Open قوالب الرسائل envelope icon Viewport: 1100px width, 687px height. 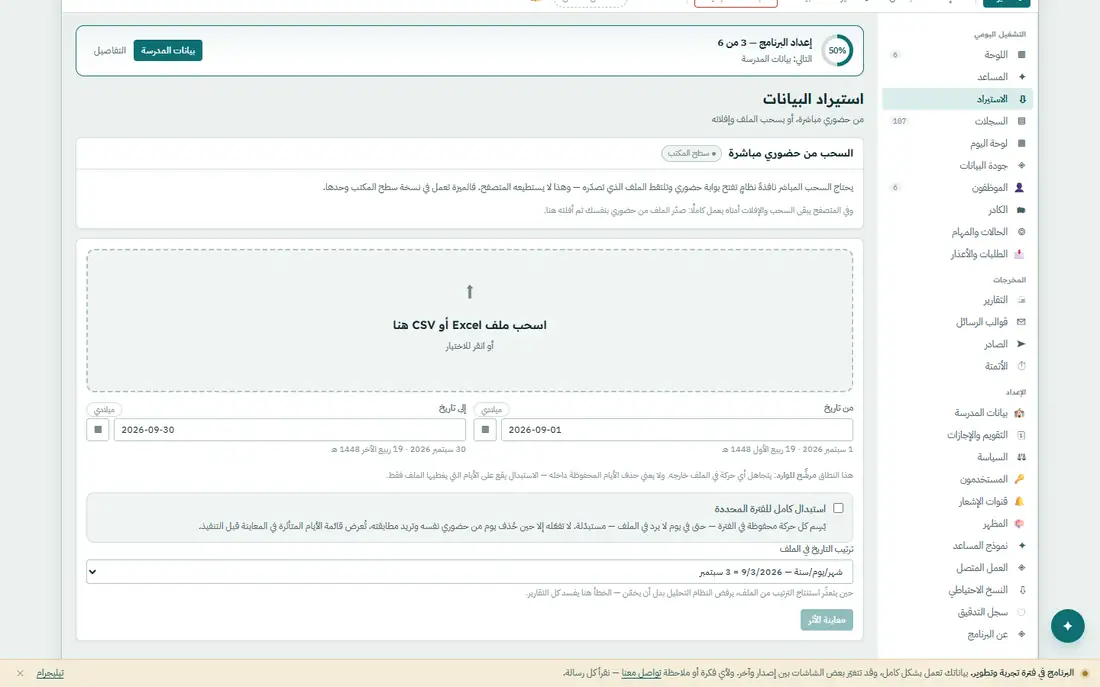coord(1021,322)
